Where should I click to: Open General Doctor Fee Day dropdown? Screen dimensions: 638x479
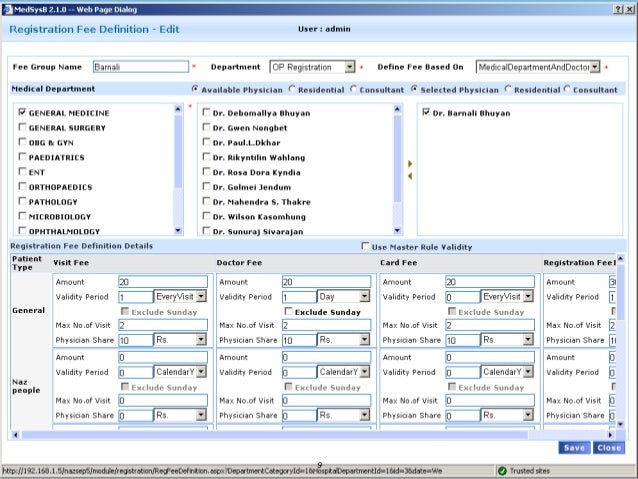pyautogui.click(x=365, y=297)
